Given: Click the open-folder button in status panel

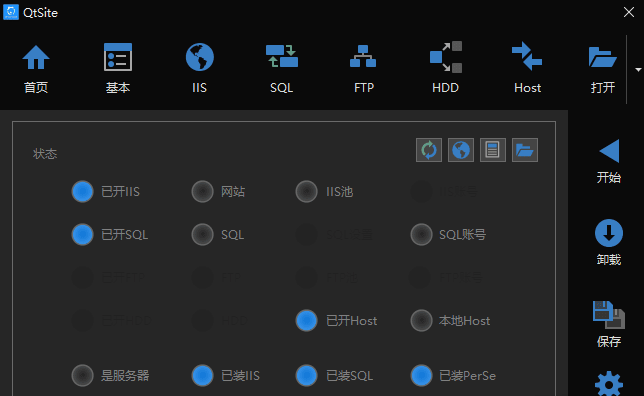Looking at the screenshot, I should coord(525,150).
